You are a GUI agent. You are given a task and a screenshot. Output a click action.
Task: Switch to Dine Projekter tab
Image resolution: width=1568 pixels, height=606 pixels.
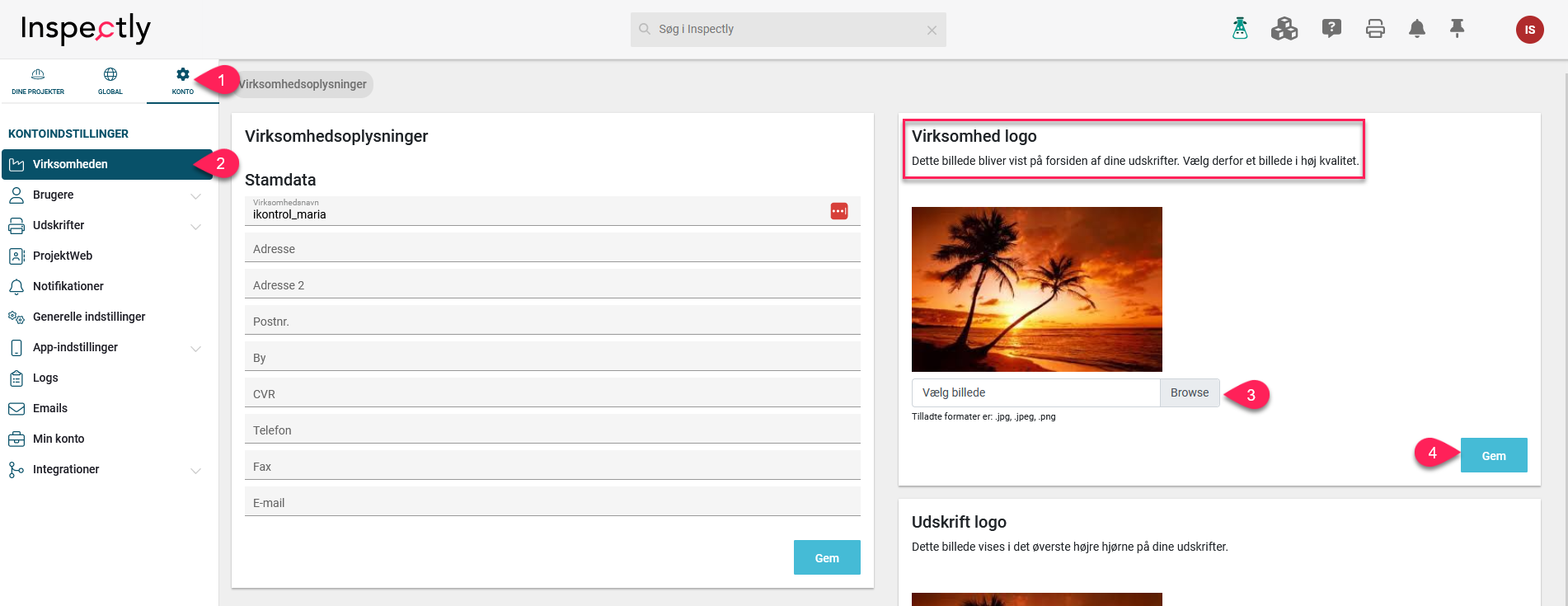pyautogui.click(x=38, y=82)
